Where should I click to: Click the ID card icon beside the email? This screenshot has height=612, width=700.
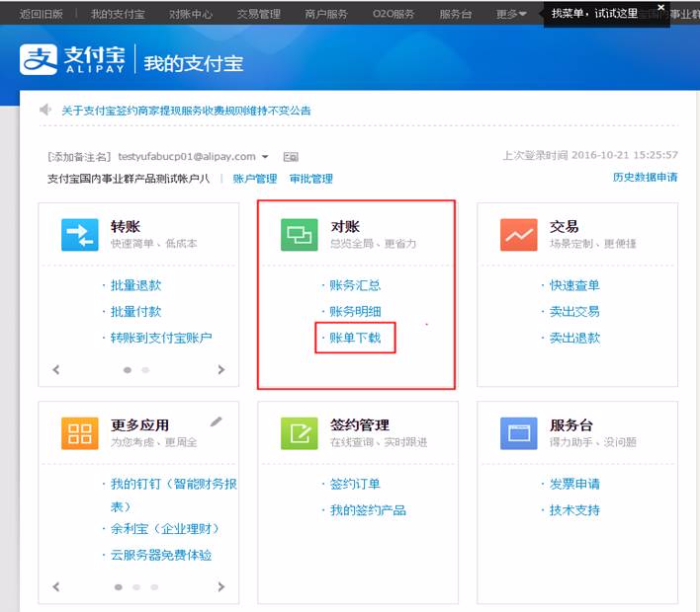[x=291, y=157]
